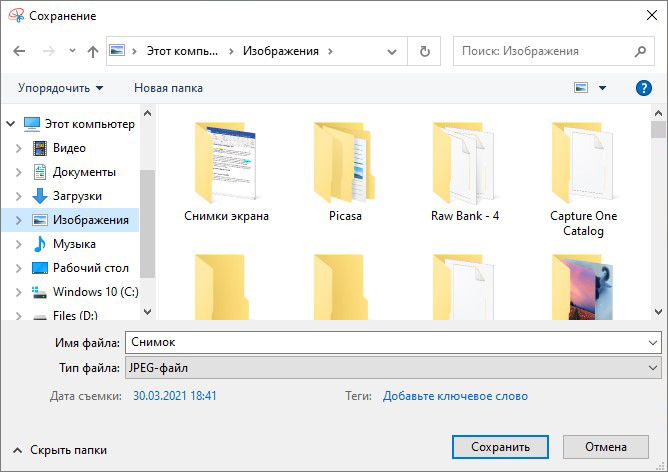
Task: Select the Capture One Catalog folder
Action: click(583, 177)
